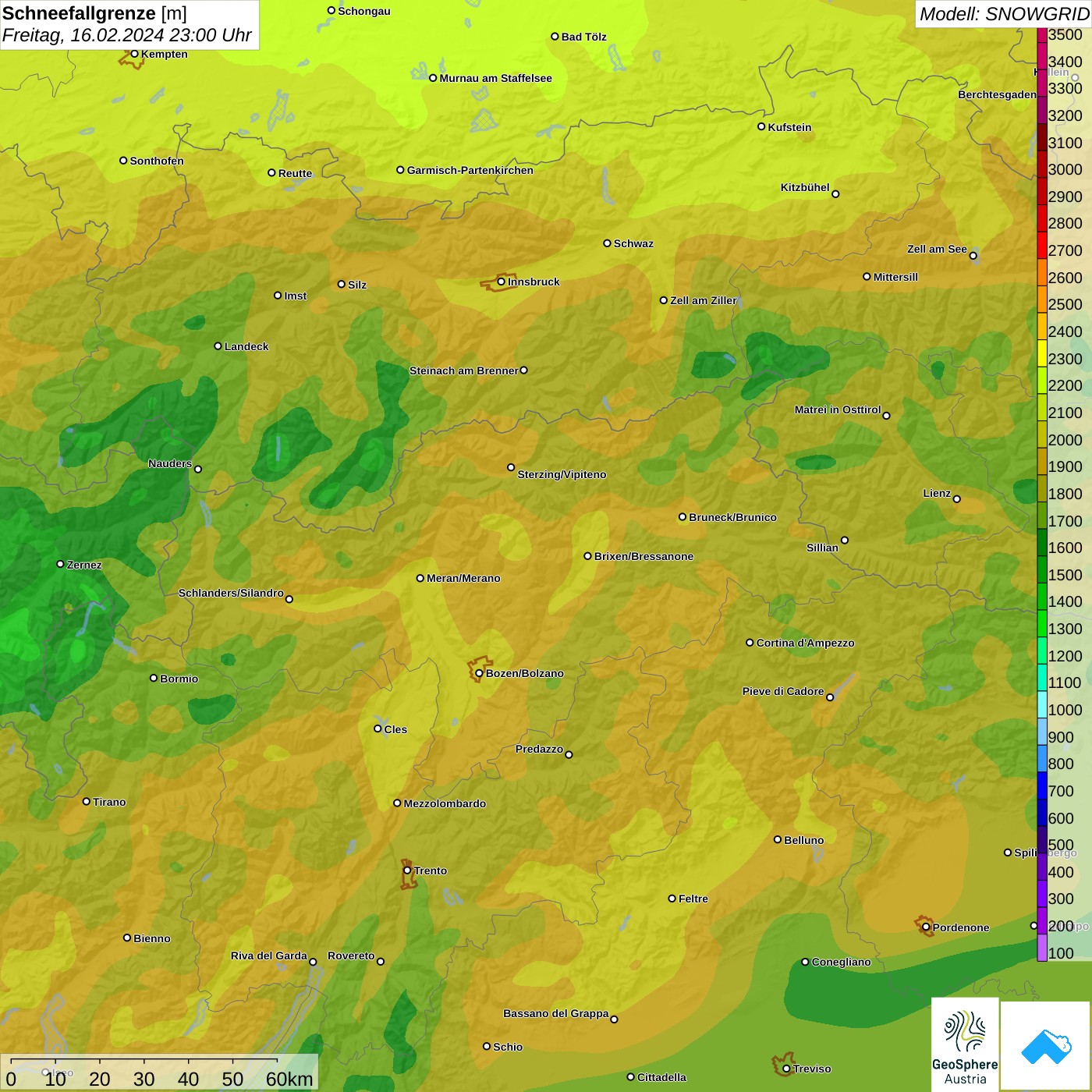The image size is (1092, 1092).
Task: Click the Cortina d'Ampezzo label
Action: pos(805,643)
